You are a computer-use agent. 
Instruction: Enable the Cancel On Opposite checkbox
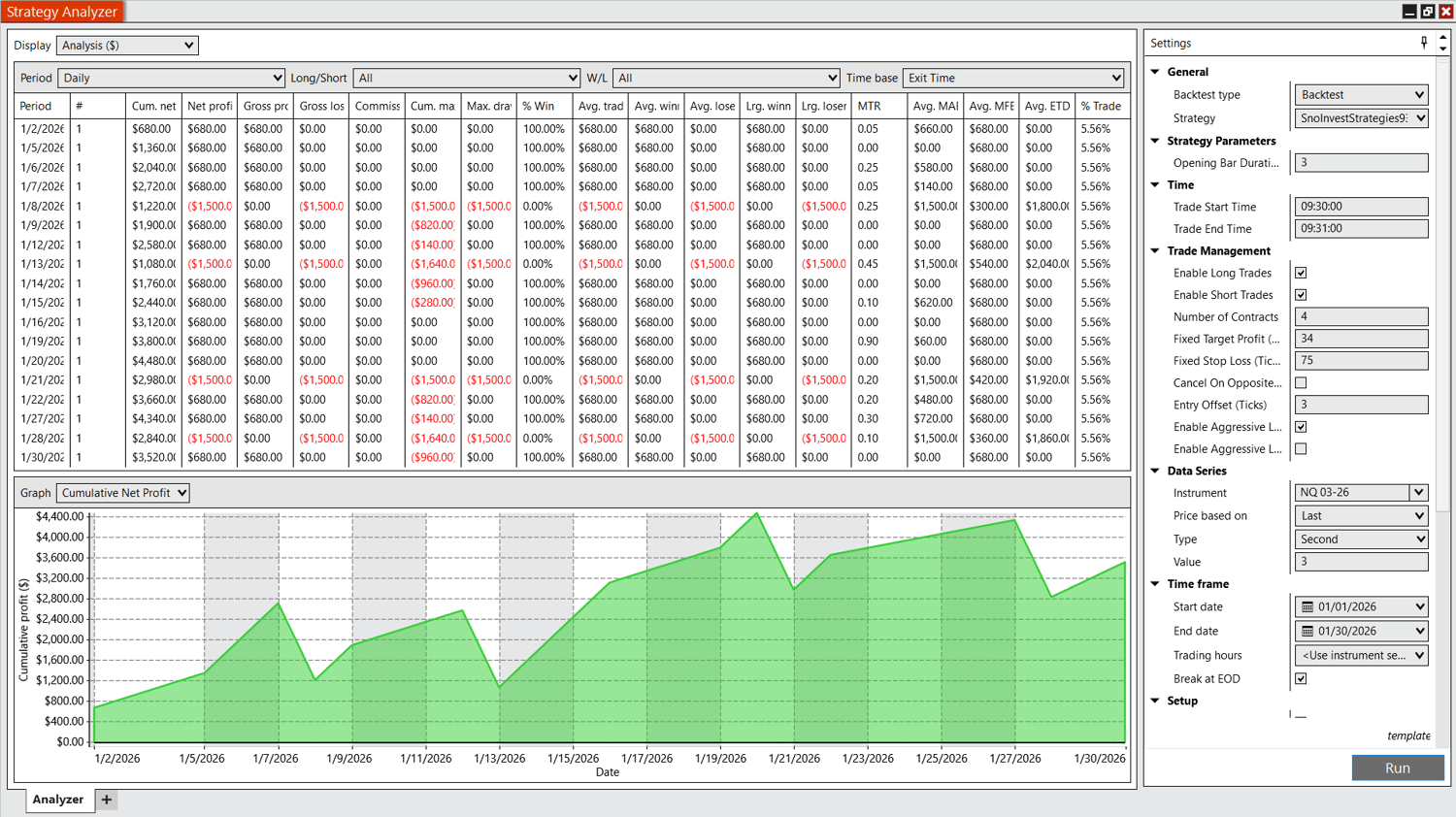[x=1301, y=383]
